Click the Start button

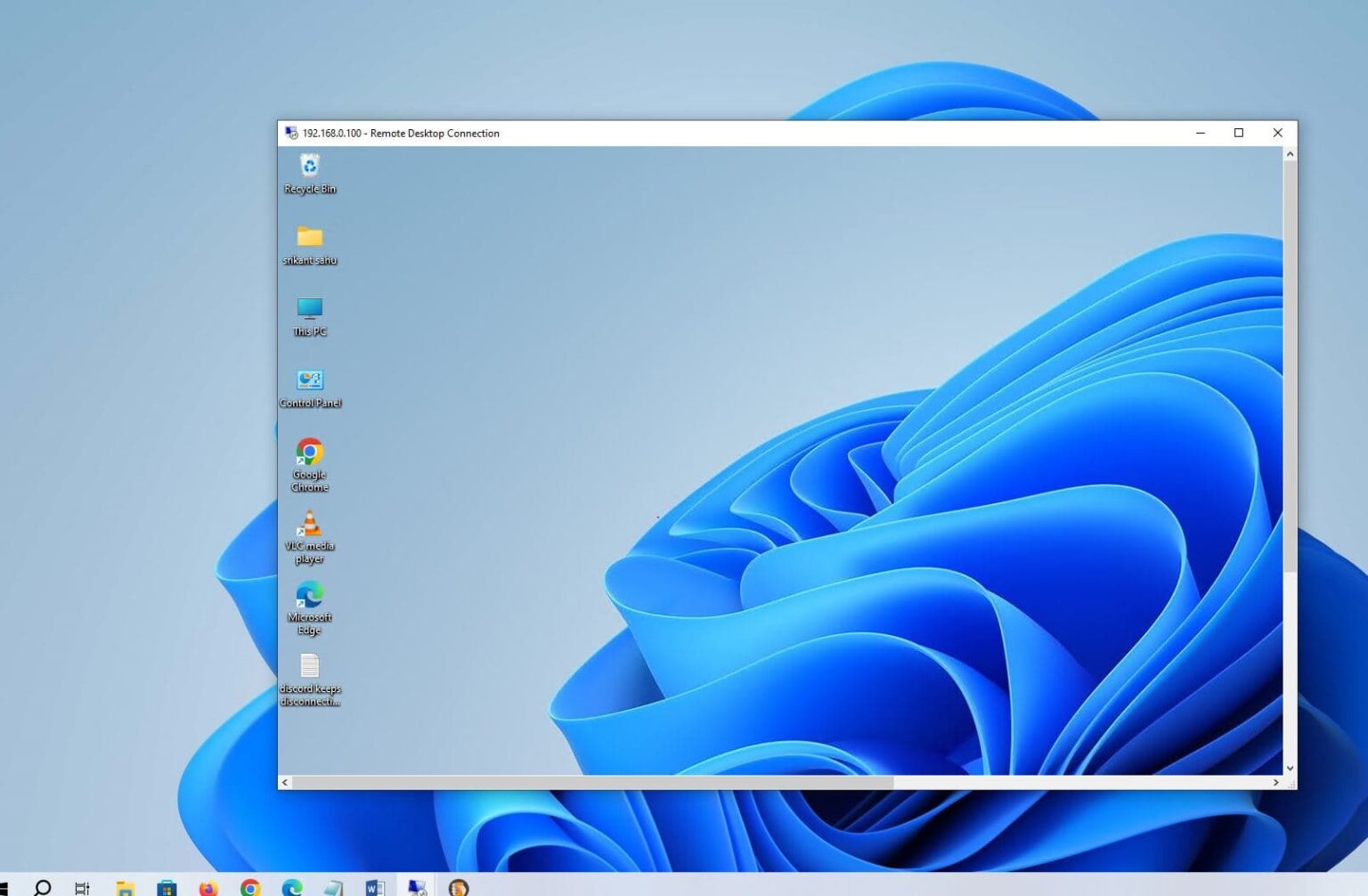tap(7, 886)
